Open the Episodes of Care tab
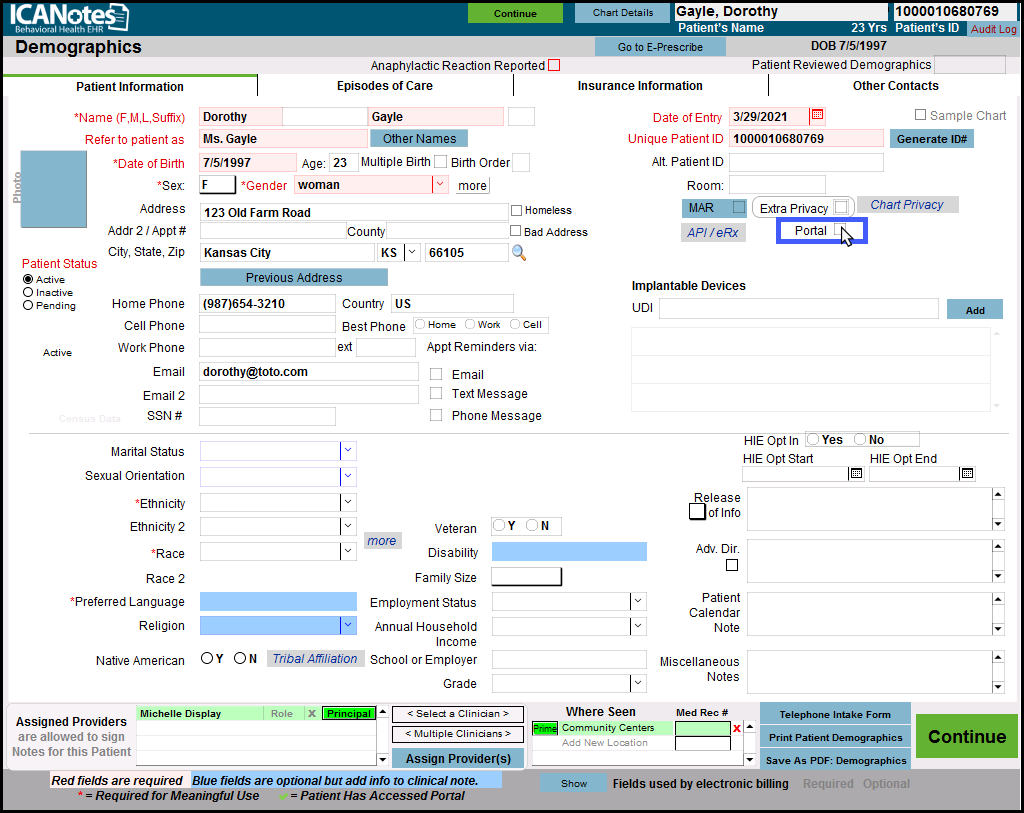 [x=385, y=86]
